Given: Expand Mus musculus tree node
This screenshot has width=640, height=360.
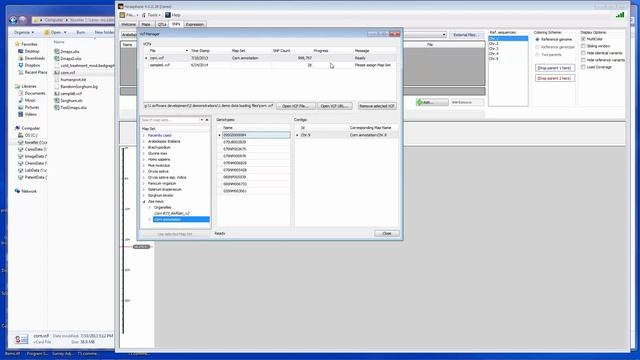Looking at the screenshot, I should click(144, 166).
